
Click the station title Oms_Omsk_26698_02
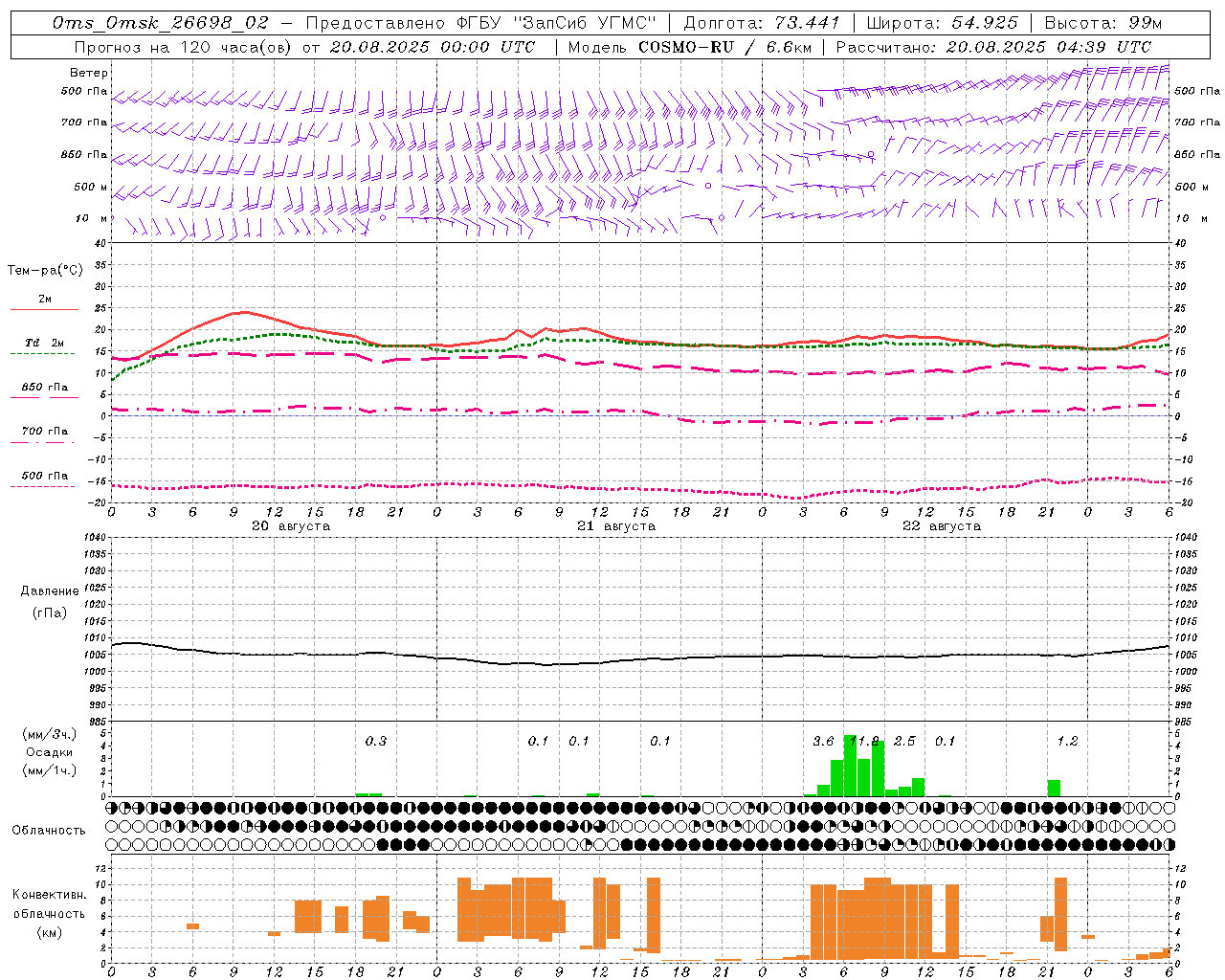click(161, 23)
